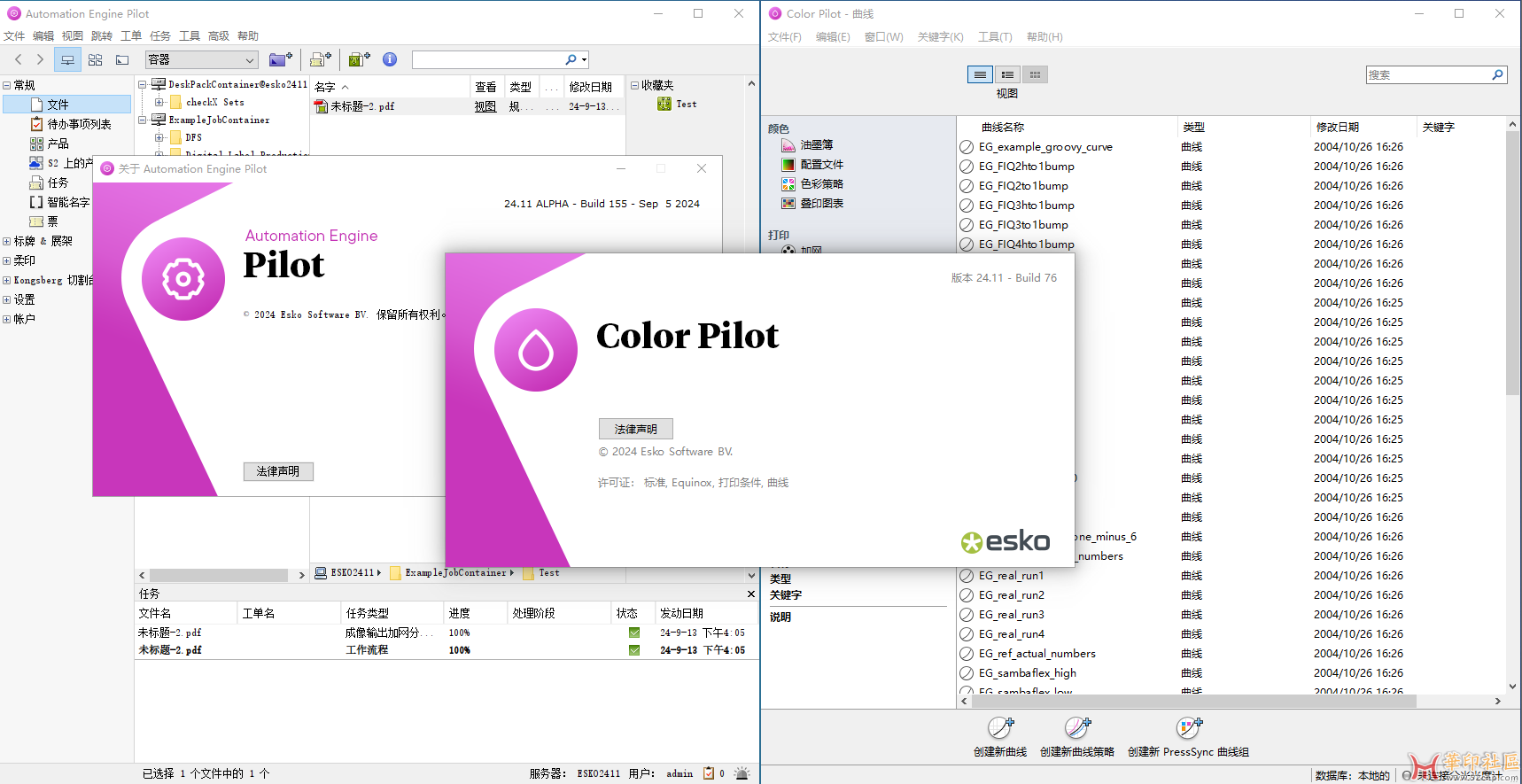Open 关键字(K) menu in Color Pilot
The height and width of the screenshot is (784, 1522).
pos(940,36)
